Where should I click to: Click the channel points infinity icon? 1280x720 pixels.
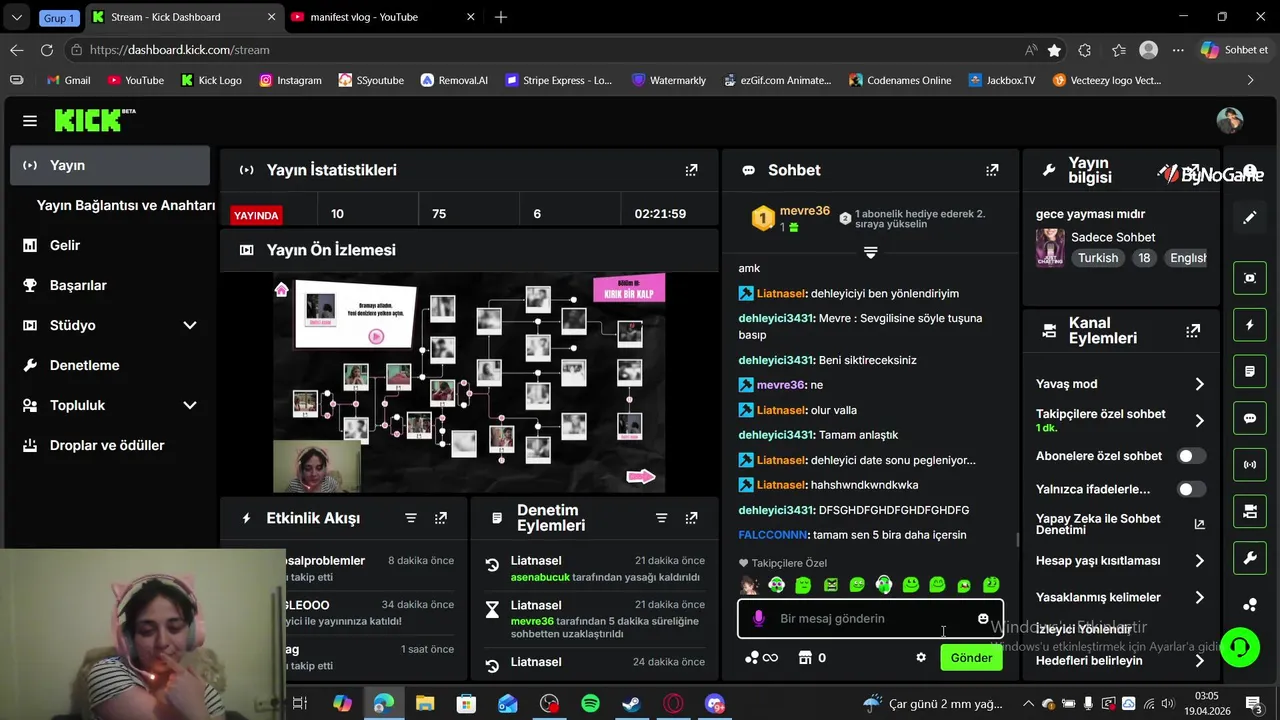761,658
